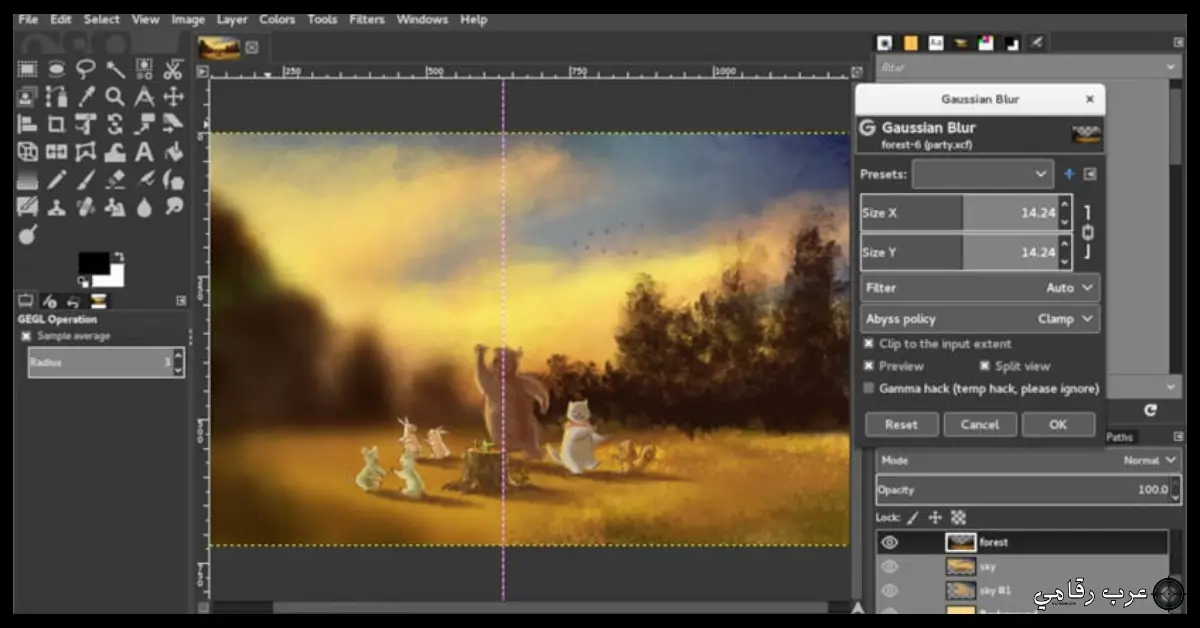Select the Rectangle Select tool

coord(27,69)
